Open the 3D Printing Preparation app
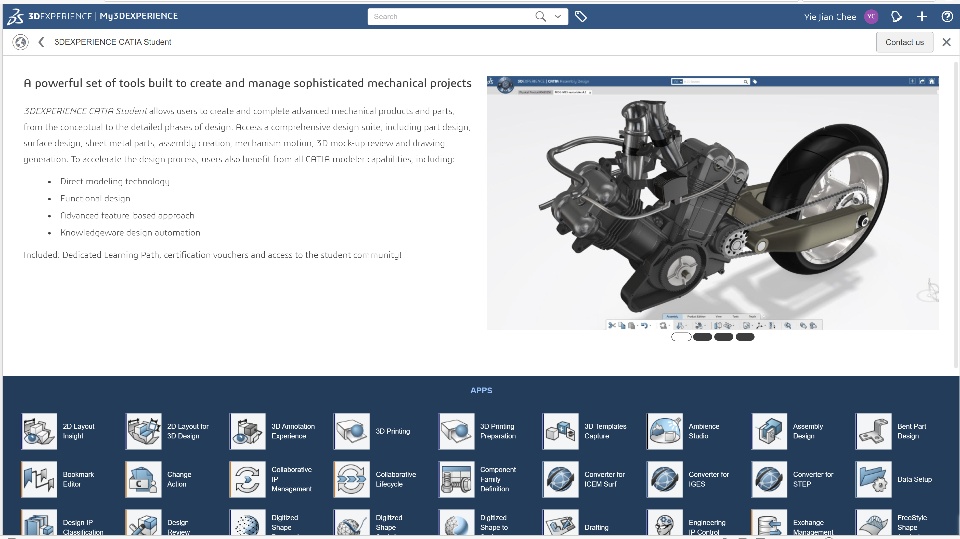960x539 pixels. coord(457,431)
